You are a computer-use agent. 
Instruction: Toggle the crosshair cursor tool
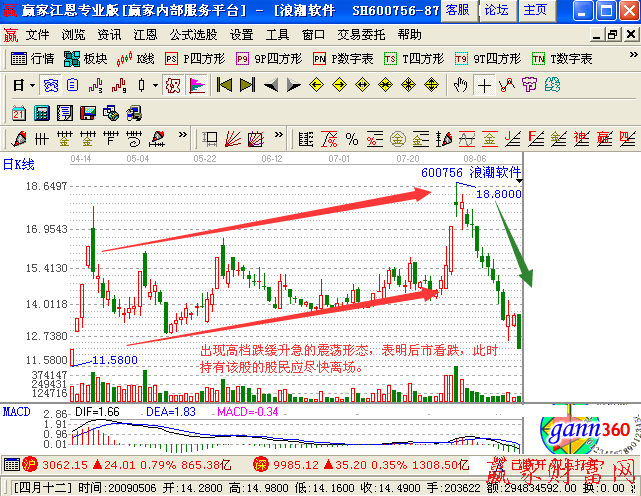[x=484, y=85]
